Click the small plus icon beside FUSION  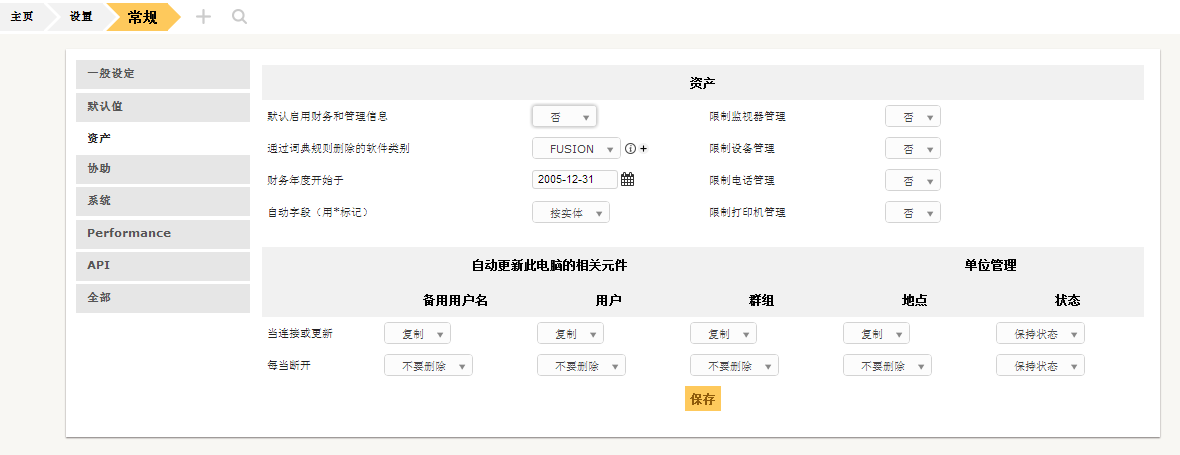(x=643, y=149)
